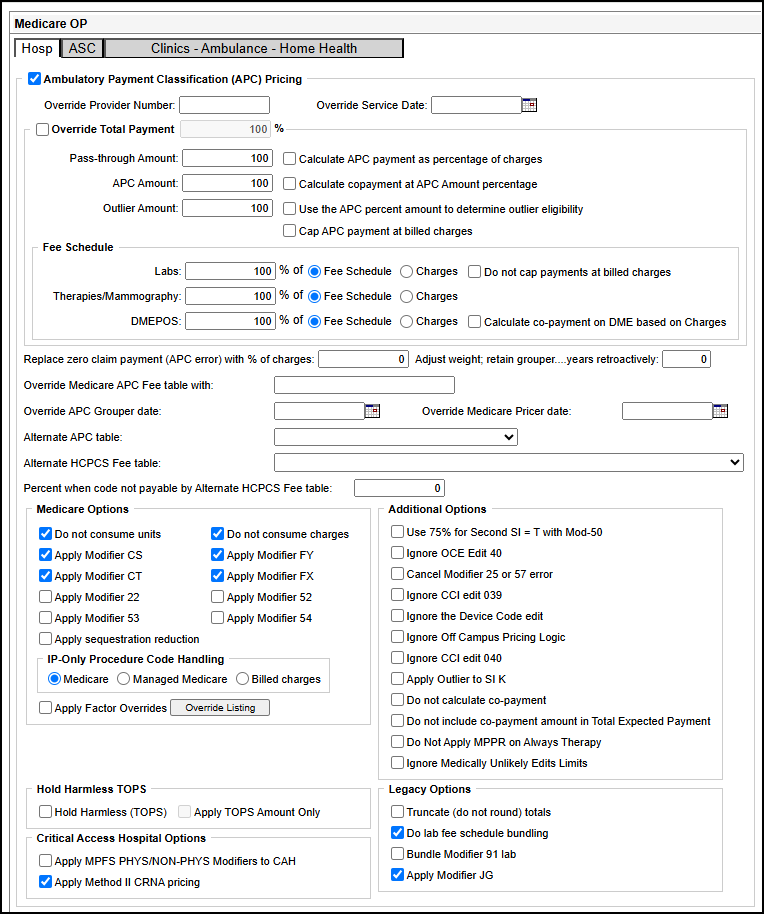Open the Override Medicare Pricer date calendar

pyautogui.click(x=720, y=411)
